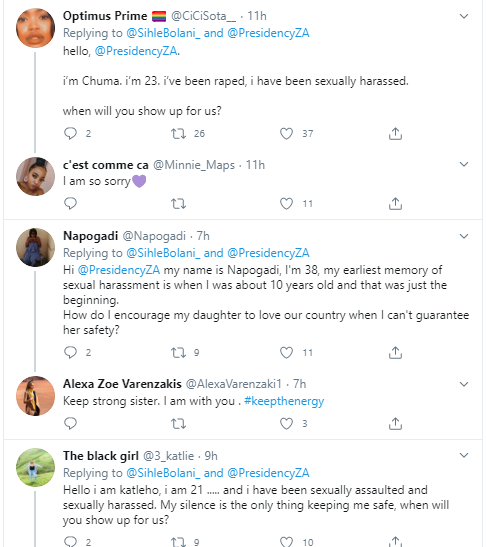Reply to the Optimus Prime tweet
Image resolution: width=486 pixels, height=547 pixels.
coord(70,134)
